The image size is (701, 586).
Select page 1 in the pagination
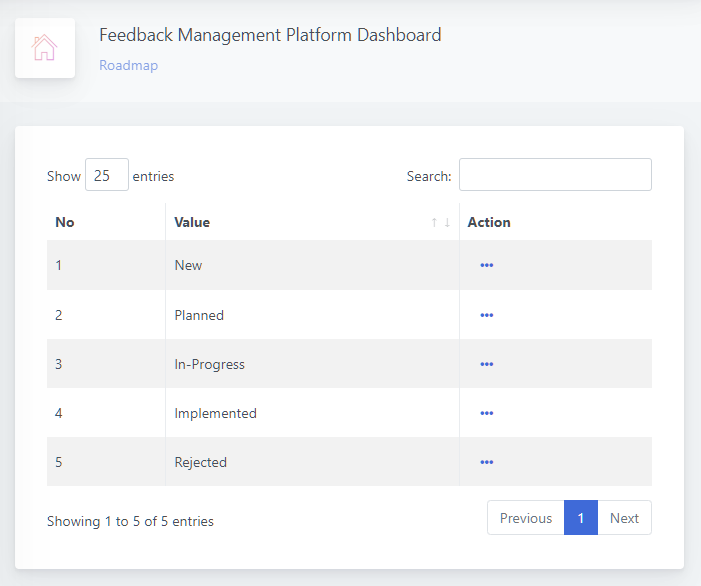point(581,518)
